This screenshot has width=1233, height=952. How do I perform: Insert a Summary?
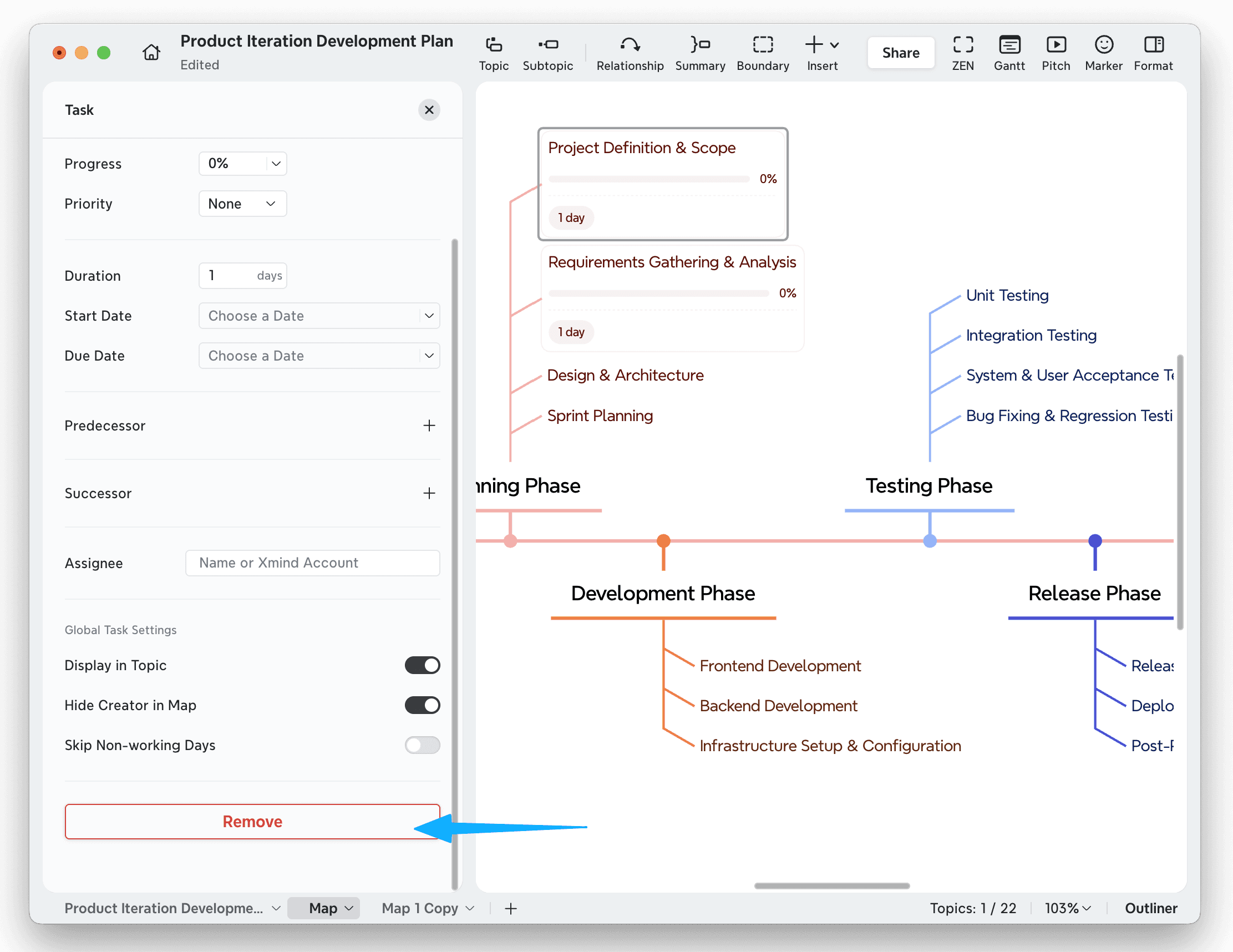(x=700, y=53)
